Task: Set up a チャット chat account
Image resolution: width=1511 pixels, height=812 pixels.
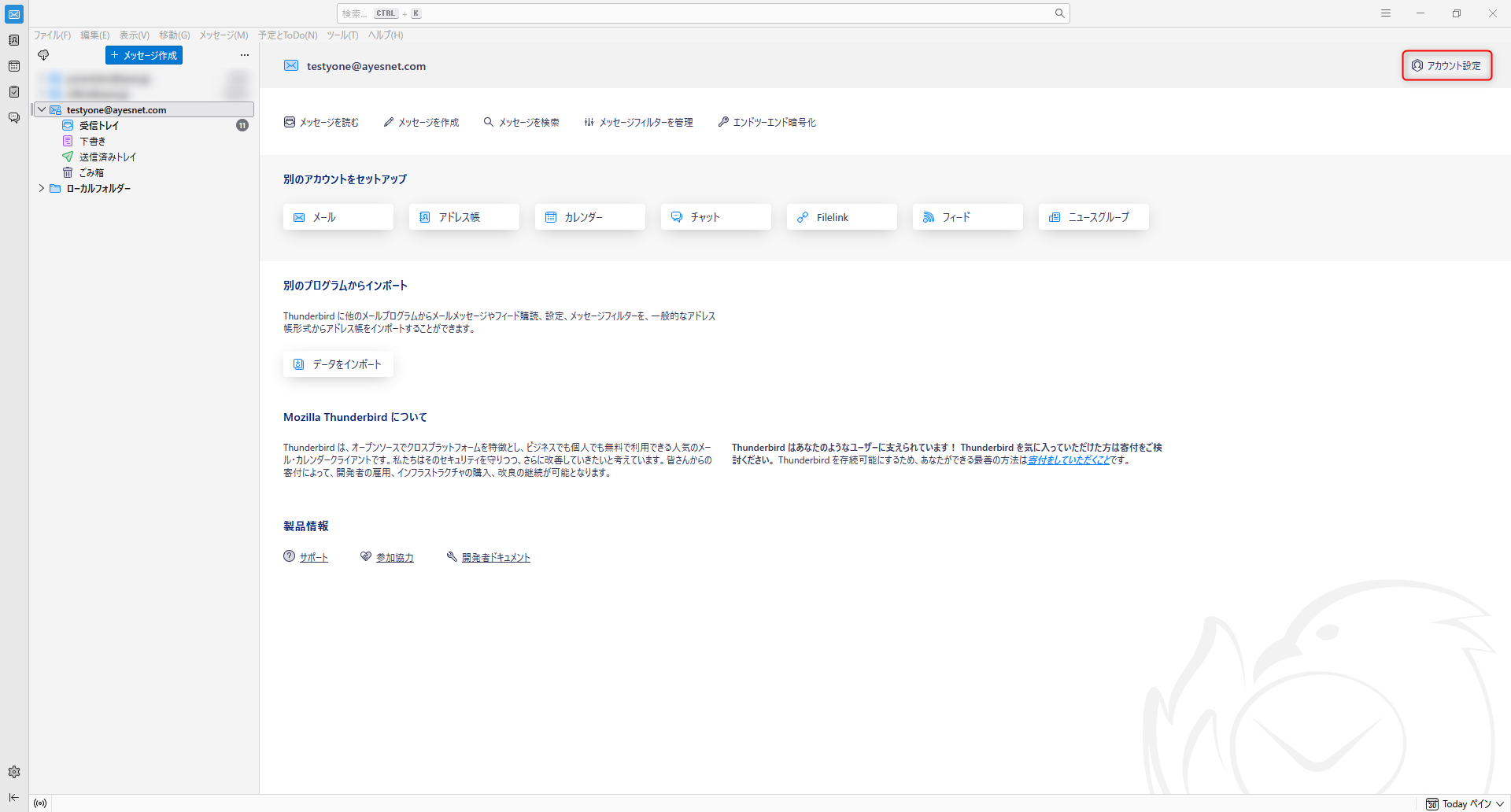Action: [716, 217]
